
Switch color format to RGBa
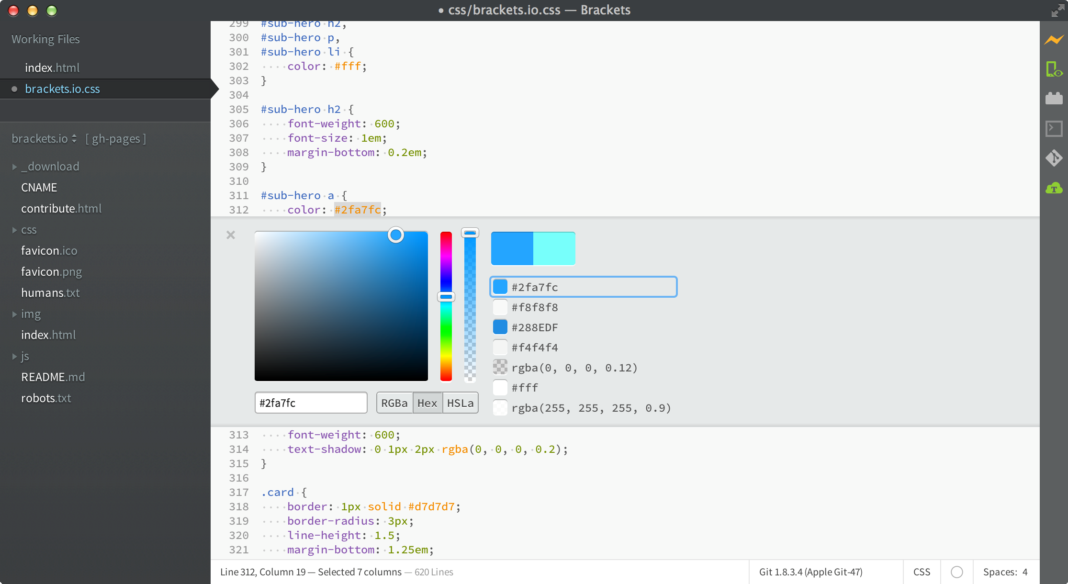pos(394,402)
